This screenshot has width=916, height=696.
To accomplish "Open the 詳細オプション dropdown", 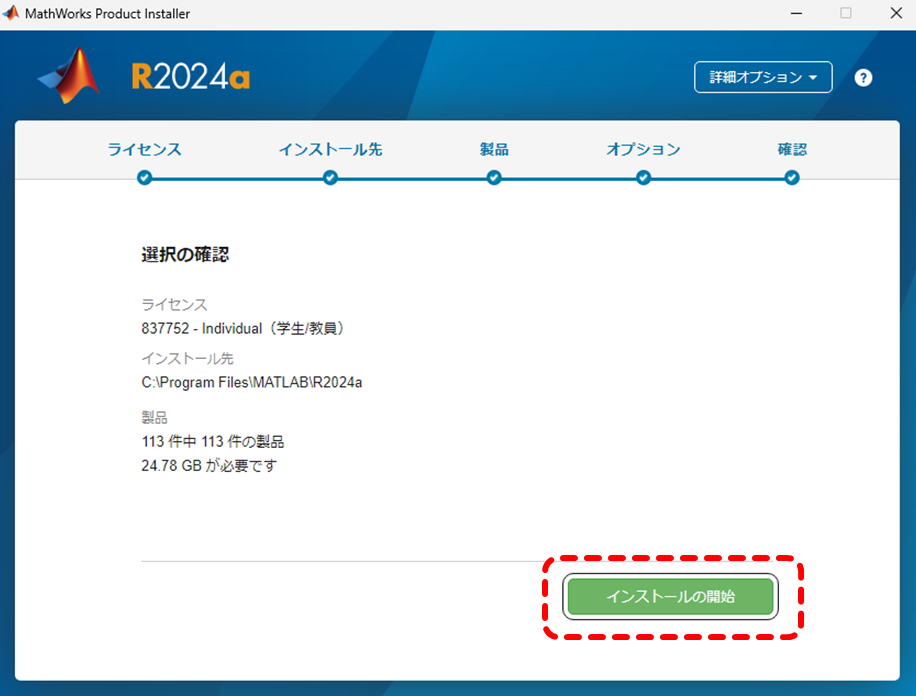I will [x=763, y=77].
